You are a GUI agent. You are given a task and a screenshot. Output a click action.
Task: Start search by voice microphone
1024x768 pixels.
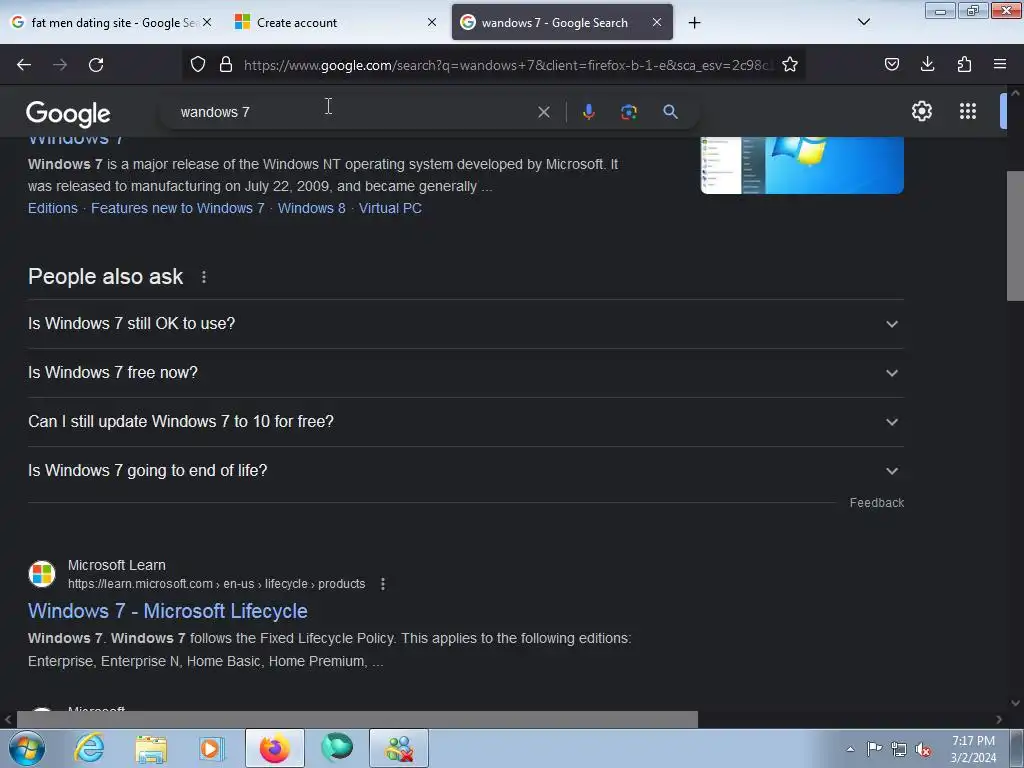pos(588,112)
